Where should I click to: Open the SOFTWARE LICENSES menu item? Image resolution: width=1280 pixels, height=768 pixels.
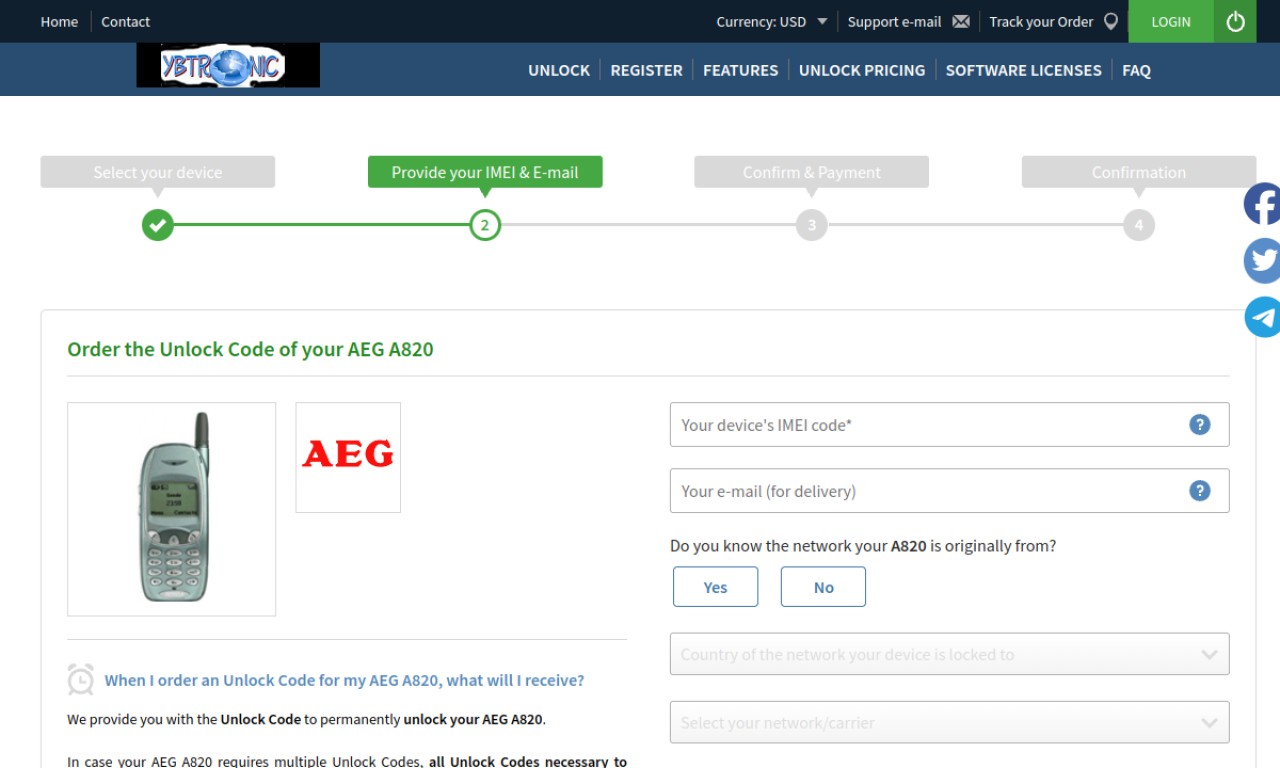click(1023, 70)
